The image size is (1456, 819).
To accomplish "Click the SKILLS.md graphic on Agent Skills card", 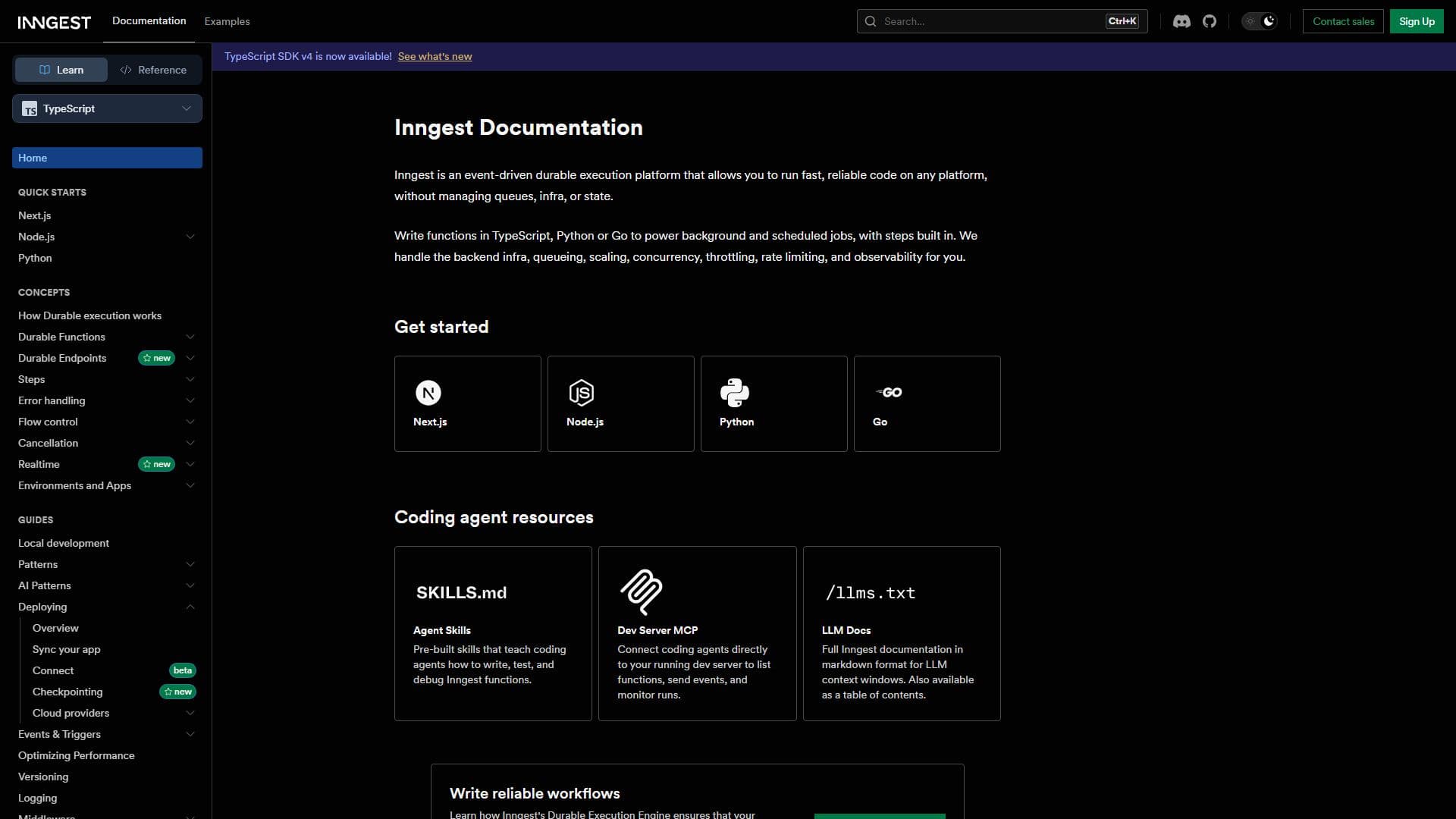I will coord(461,592).
